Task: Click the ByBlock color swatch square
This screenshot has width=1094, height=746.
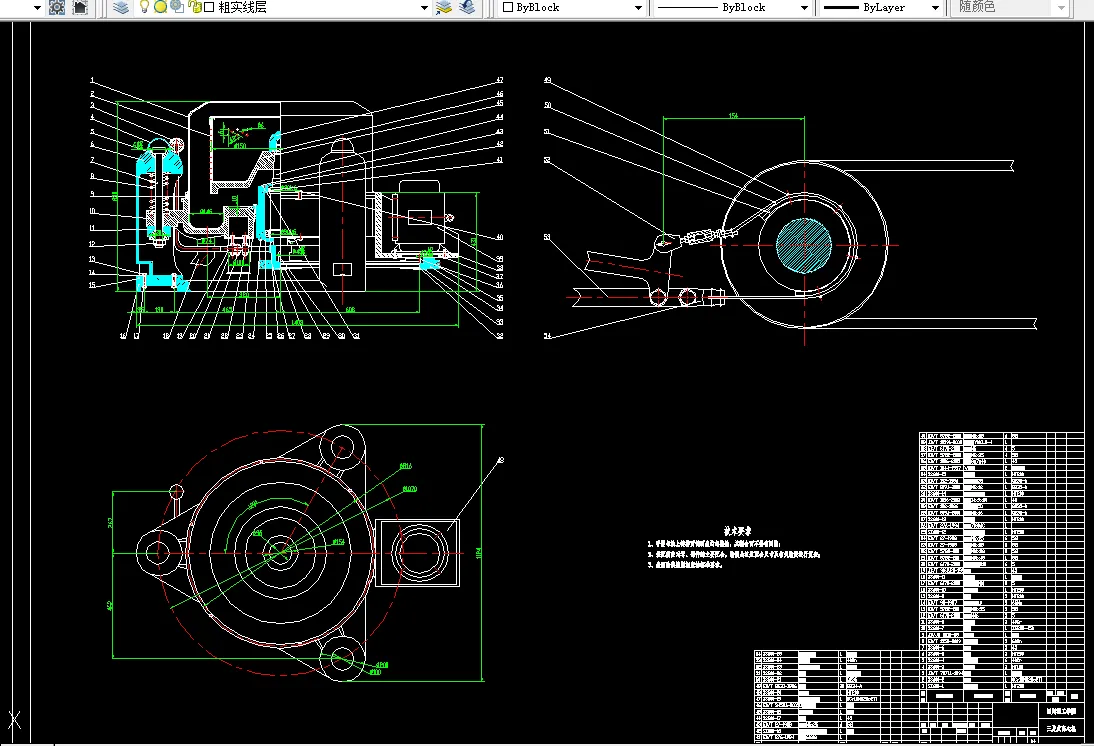Action: point(508,7)
